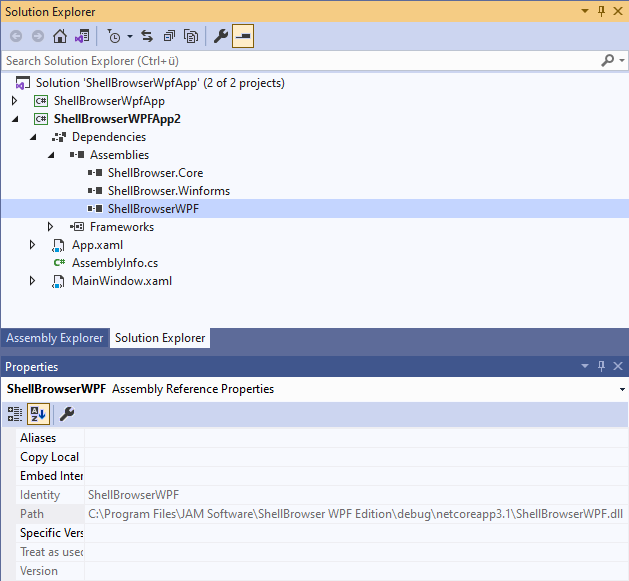Viewport: 629px width, 581px height.
Task: Select the Aliases property row
Action: pyautogui.click(x=322, y=438)
